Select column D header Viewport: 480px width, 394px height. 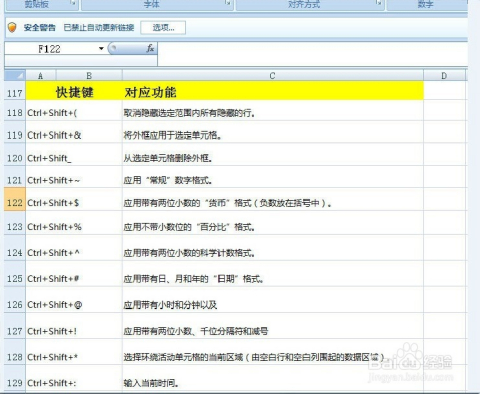pyautogui.click(x=444, y=76)
